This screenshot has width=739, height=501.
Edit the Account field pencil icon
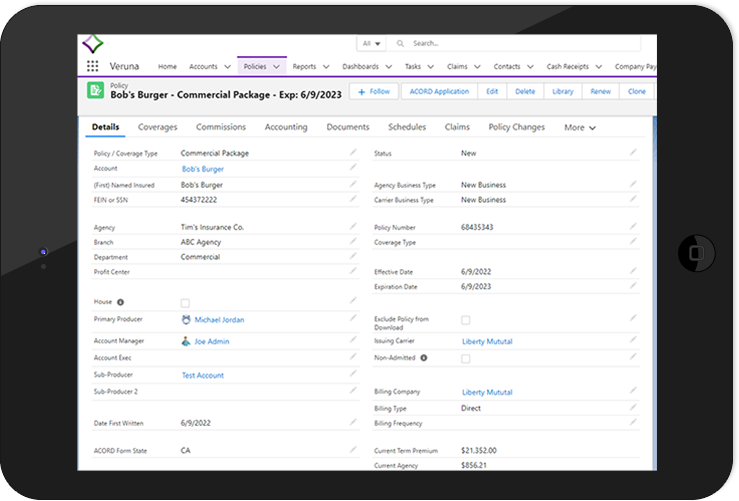coord(353,167)
